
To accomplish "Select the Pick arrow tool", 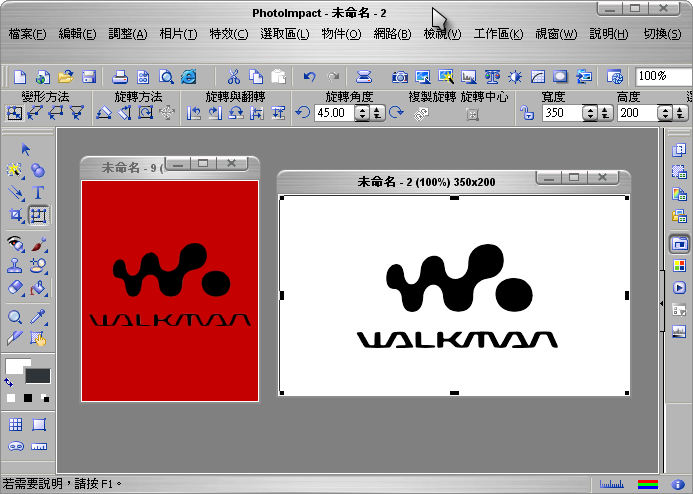I will (x=26, y=149).
